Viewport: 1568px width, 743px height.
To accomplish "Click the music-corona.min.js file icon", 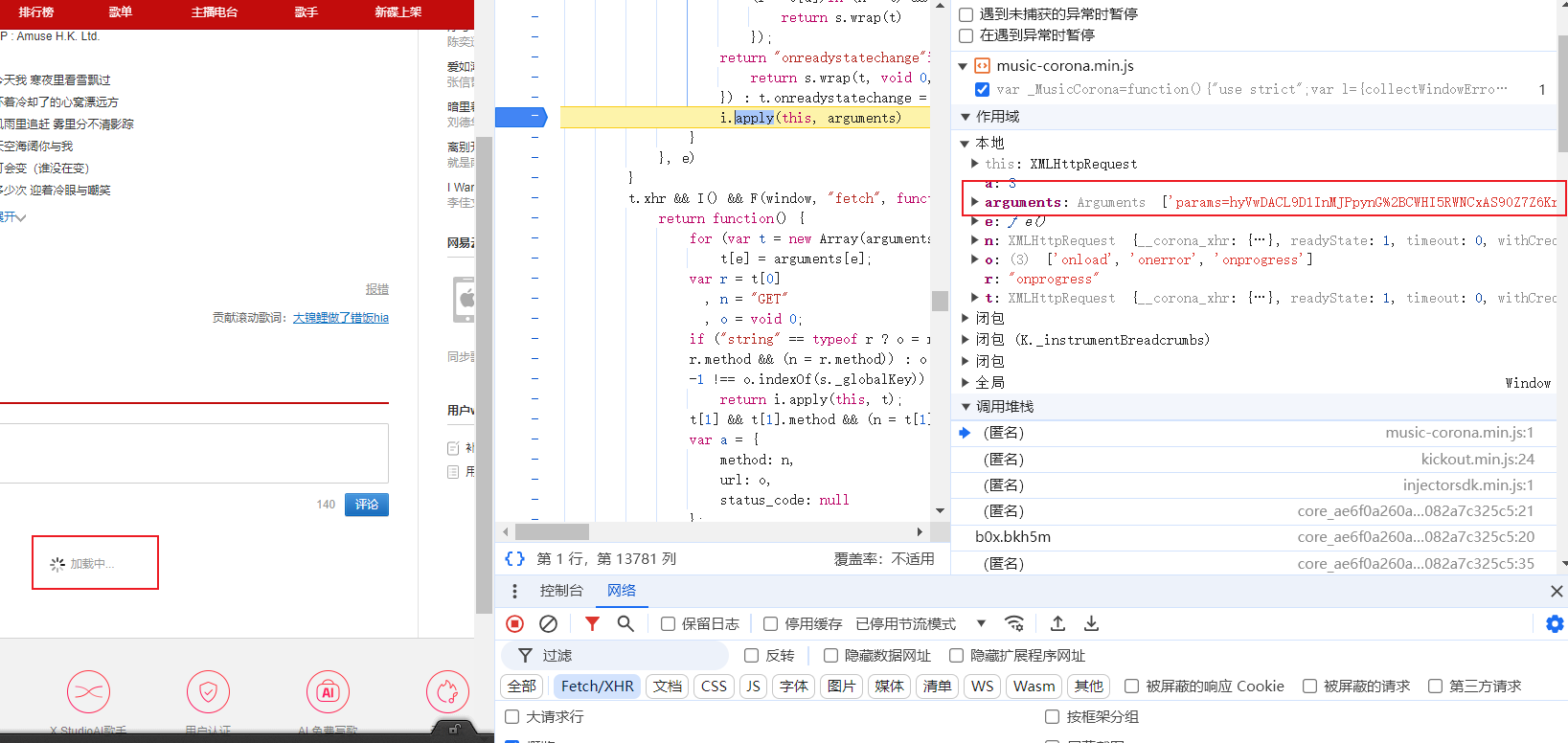I will 982,66.
